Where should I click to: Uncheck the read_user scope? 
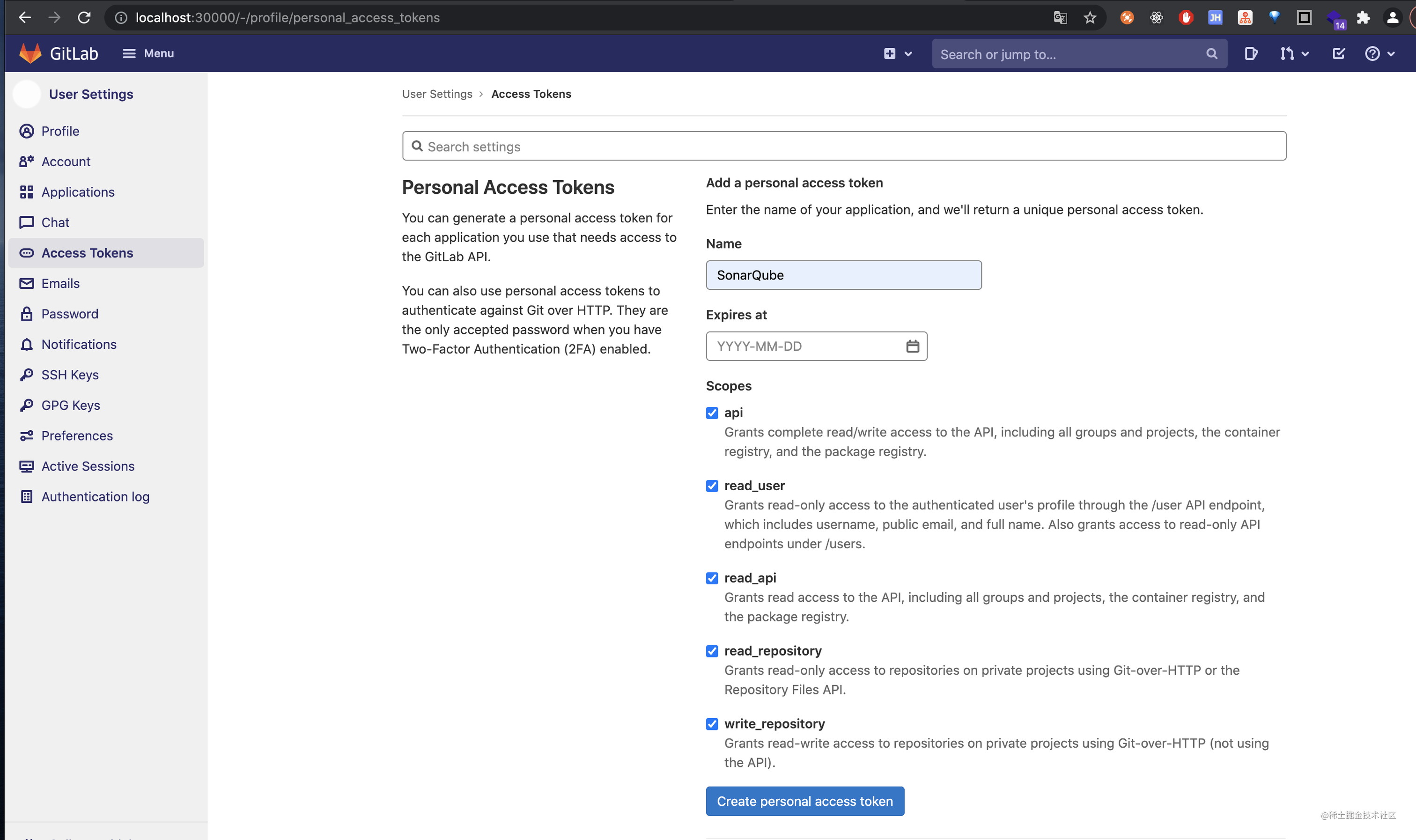[713, 486]
